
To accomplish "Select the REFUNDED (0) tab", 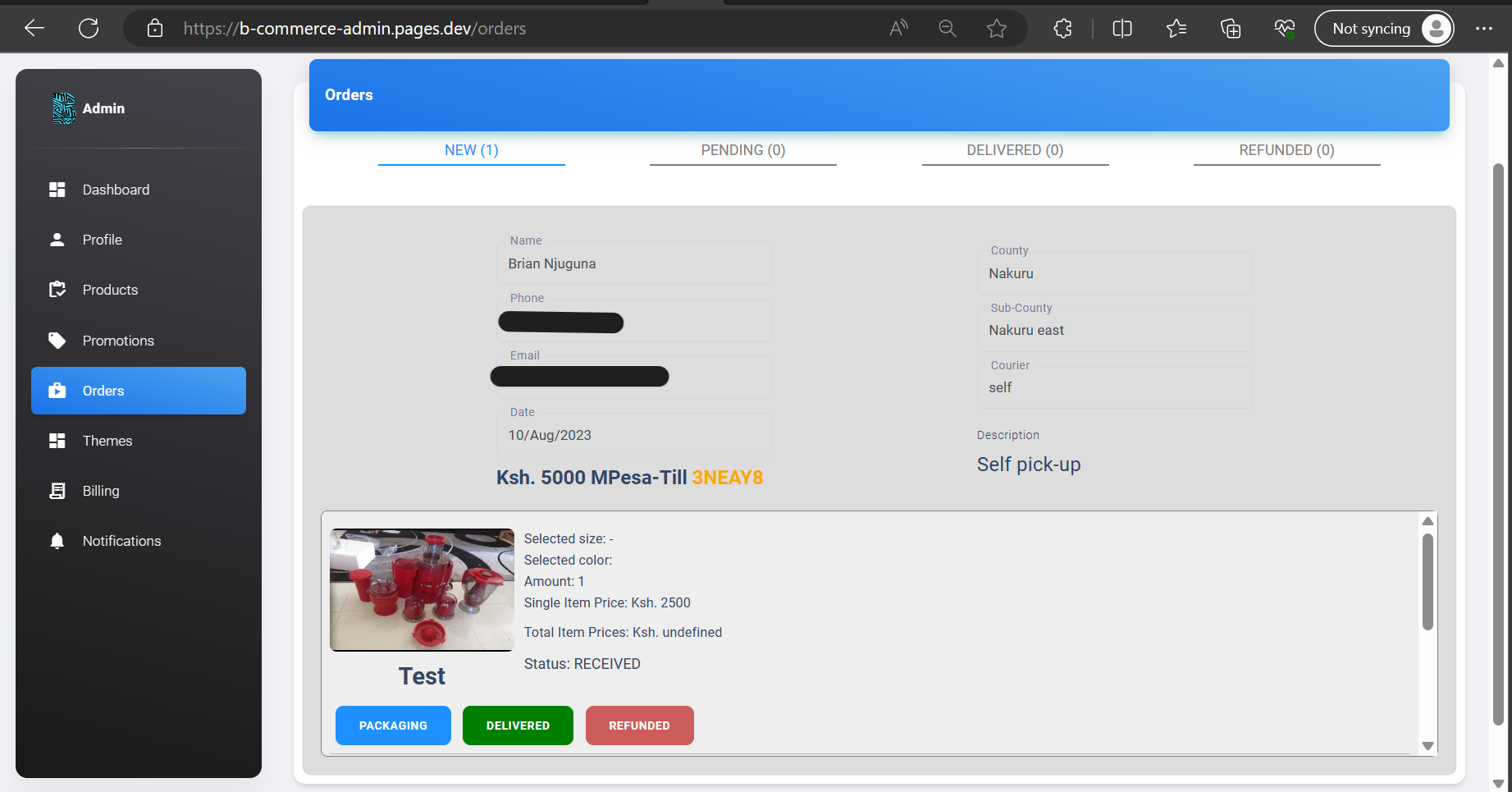I will (1286, 150).
